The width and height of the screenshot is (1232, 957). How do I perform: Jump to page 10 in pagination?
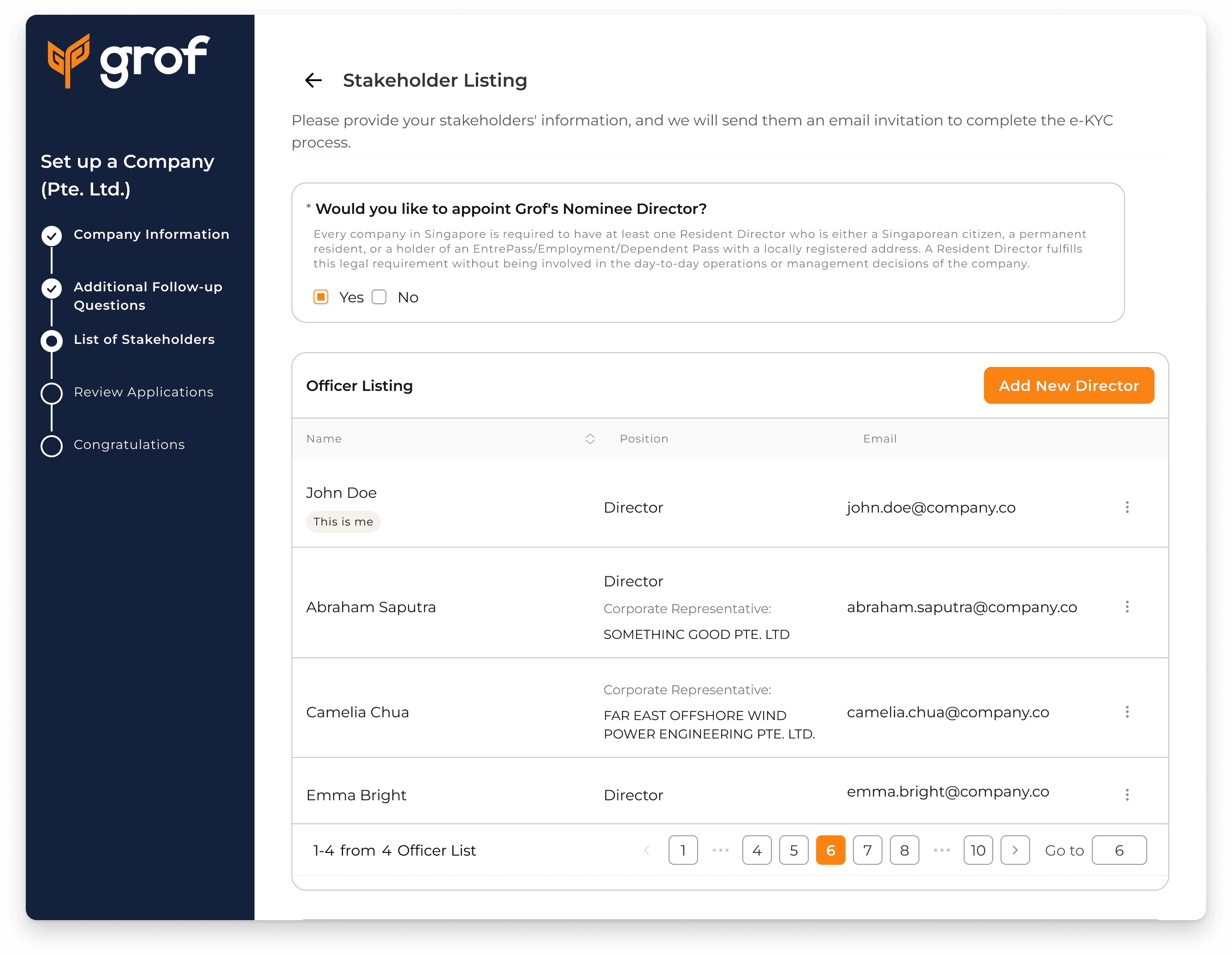tap(977, 850)
